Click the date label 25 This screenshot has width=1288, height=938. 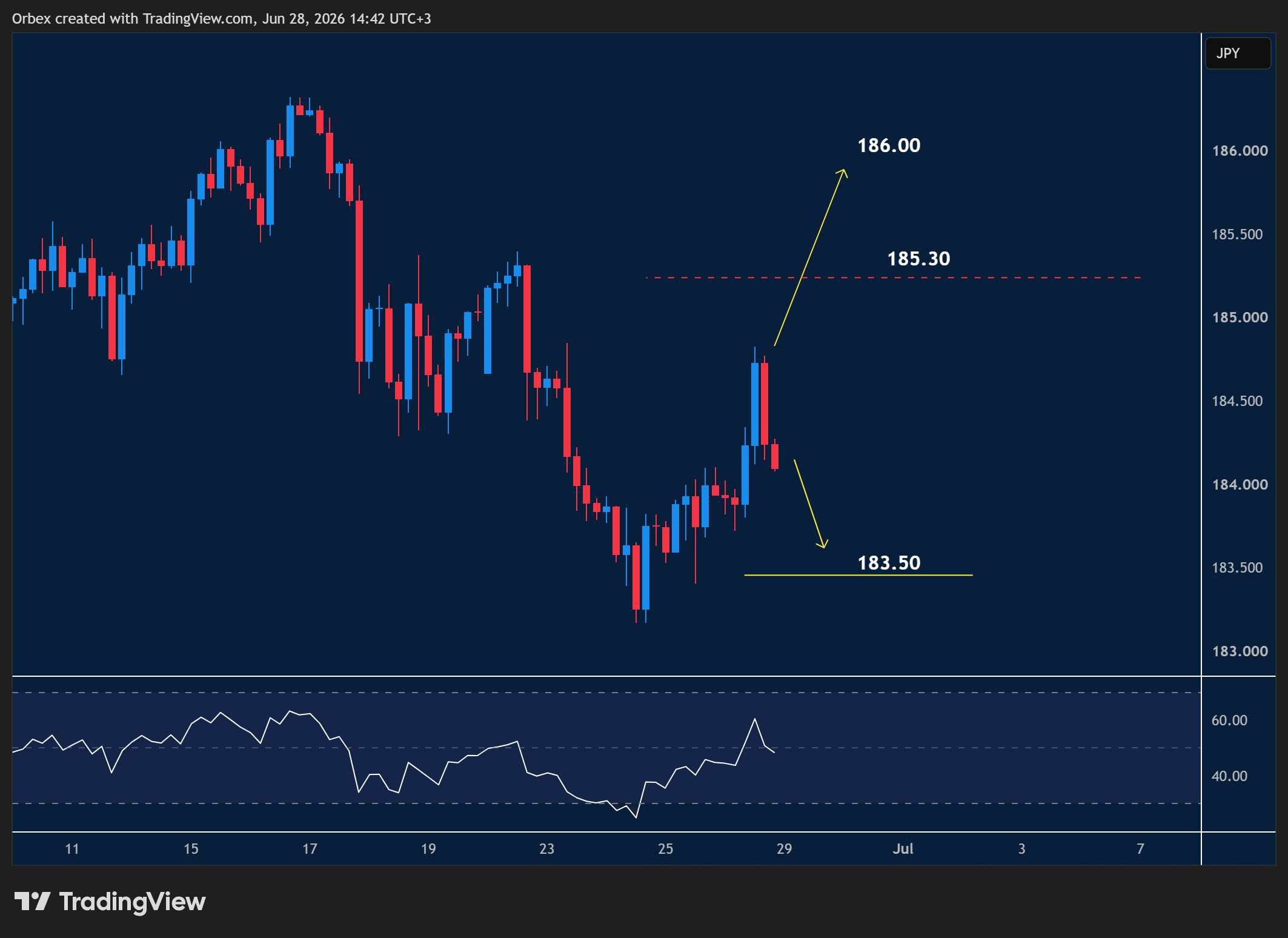coord(665,849)
